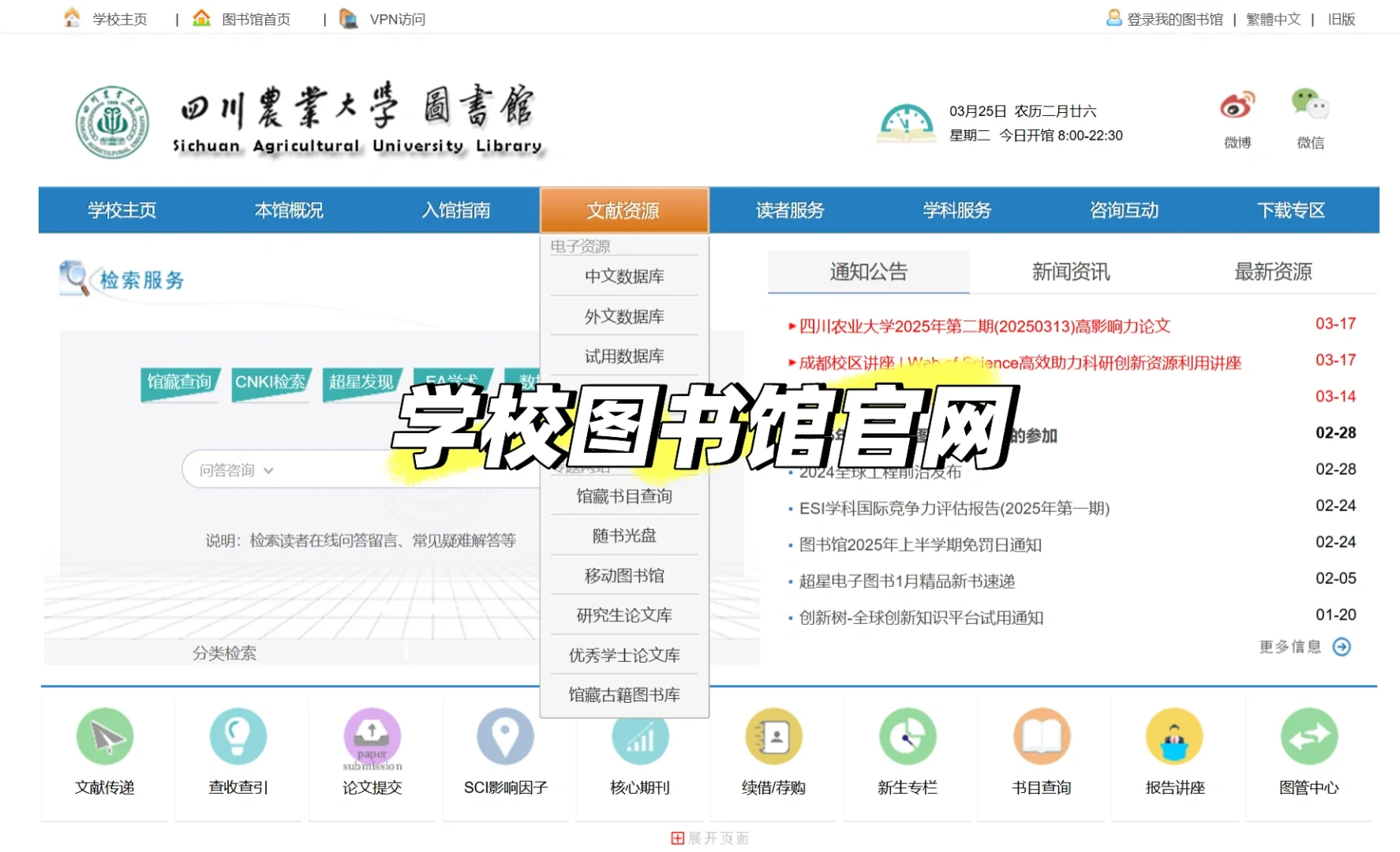
Task: Open the 报告讲座 speaker icon
Action: [1175, 736]
